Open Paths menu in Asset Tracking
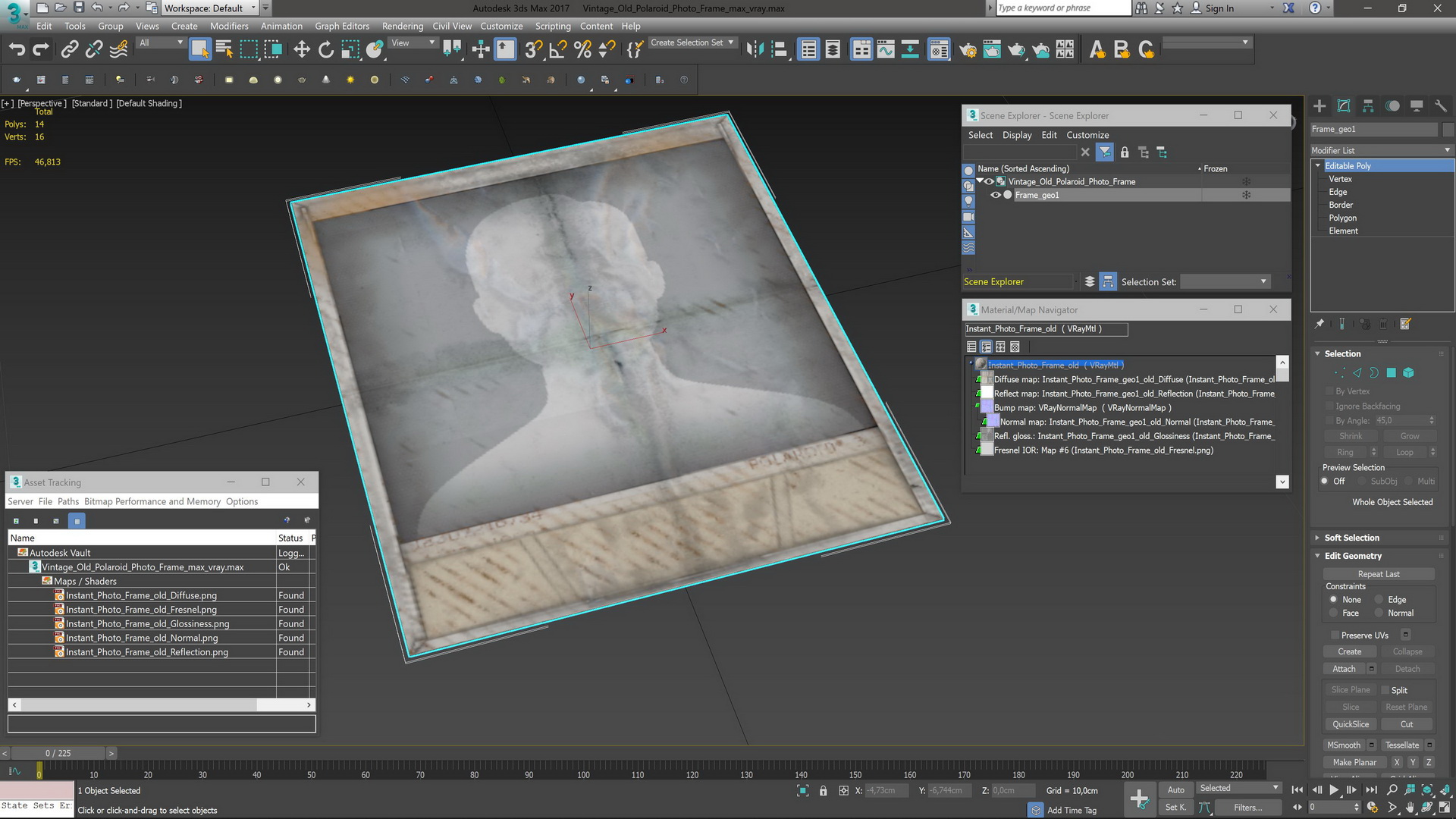Screen dimensions: 1456x819 pyautogui.click(x=68, y=501)
